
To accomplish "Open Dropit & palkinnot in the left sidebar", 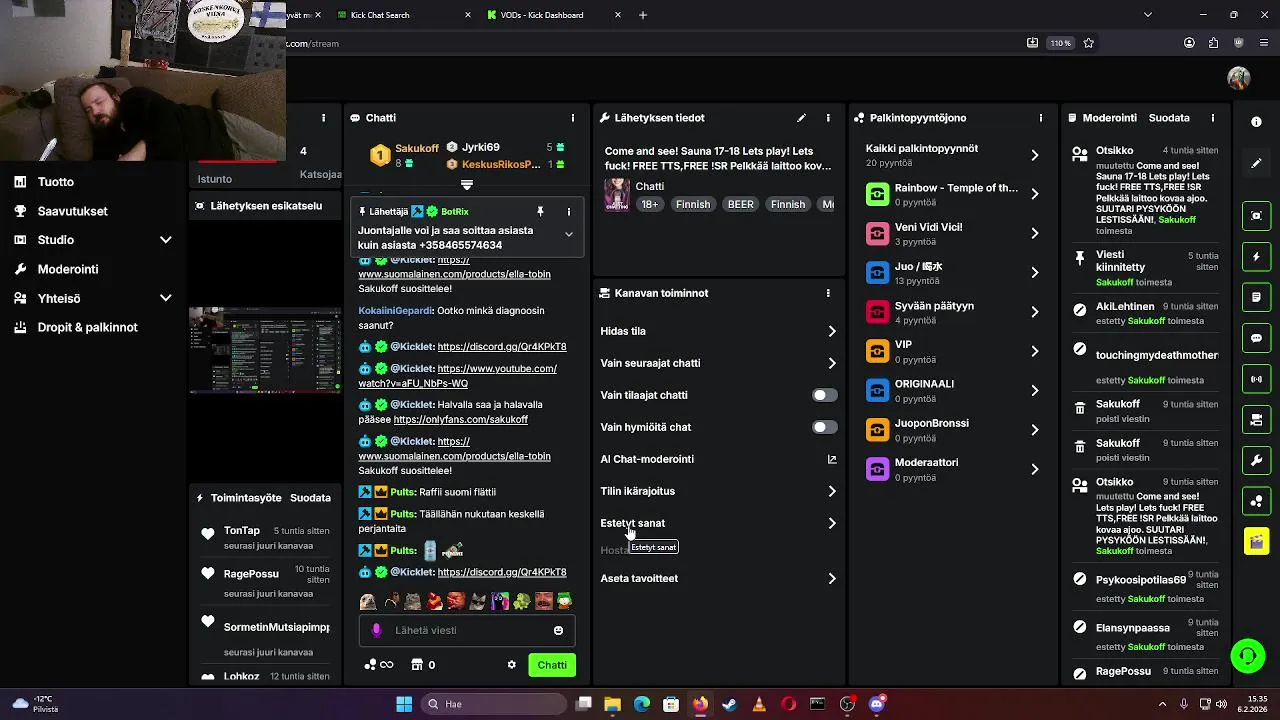I will [88, 327].
